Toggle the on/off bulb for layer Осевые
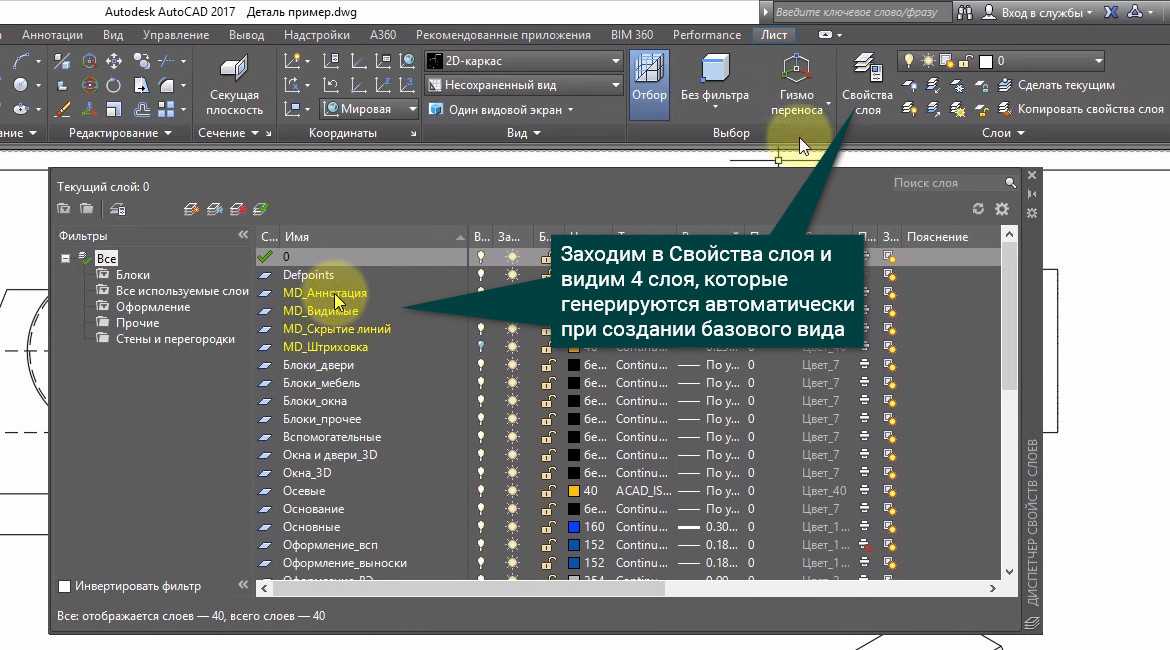1170x650 pixels. pos(481,491)
